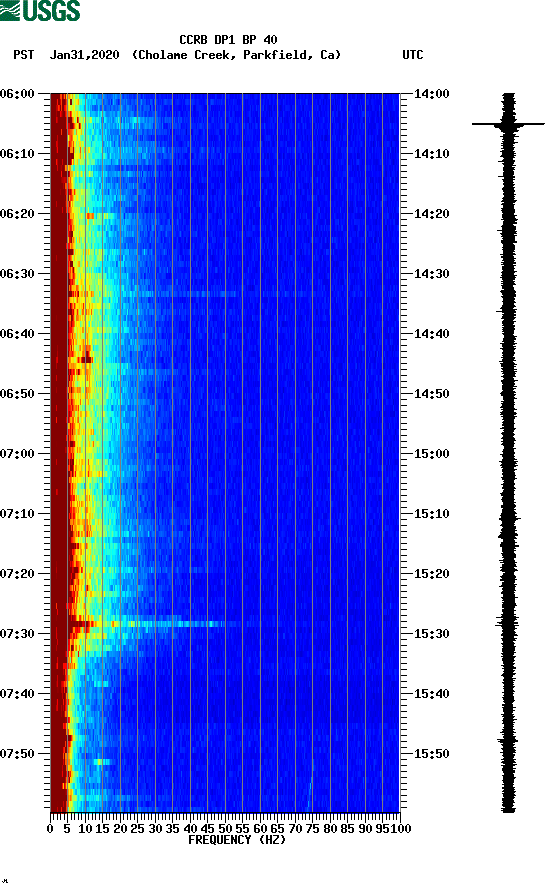552x892 pixels.
Task: Click the seismogram waveform trace at 15:00 UTC
Action: [509, 453]
